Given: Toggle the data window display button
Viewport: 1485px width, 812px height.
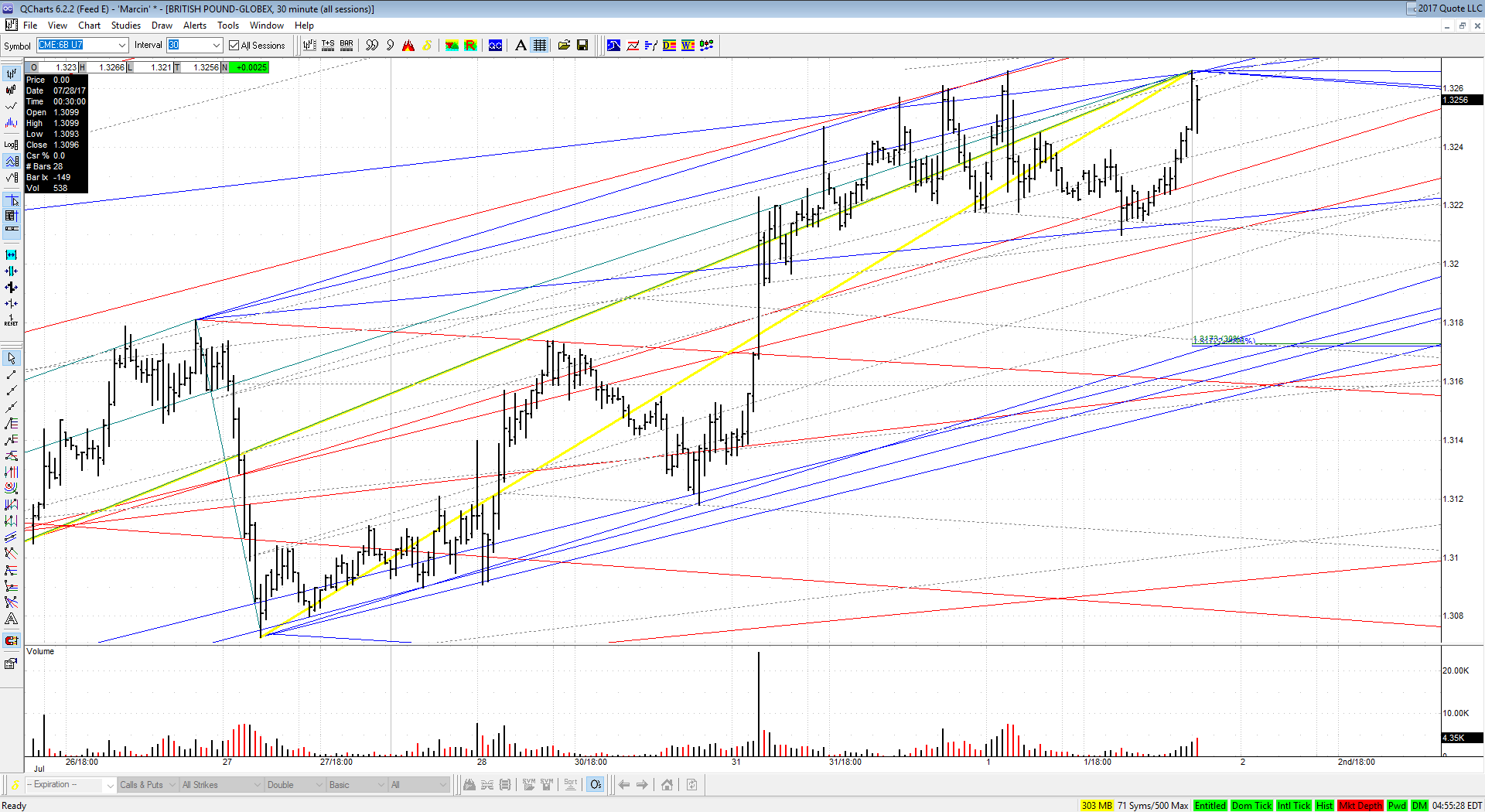Looking at the screenshot, I should (11, 216).
